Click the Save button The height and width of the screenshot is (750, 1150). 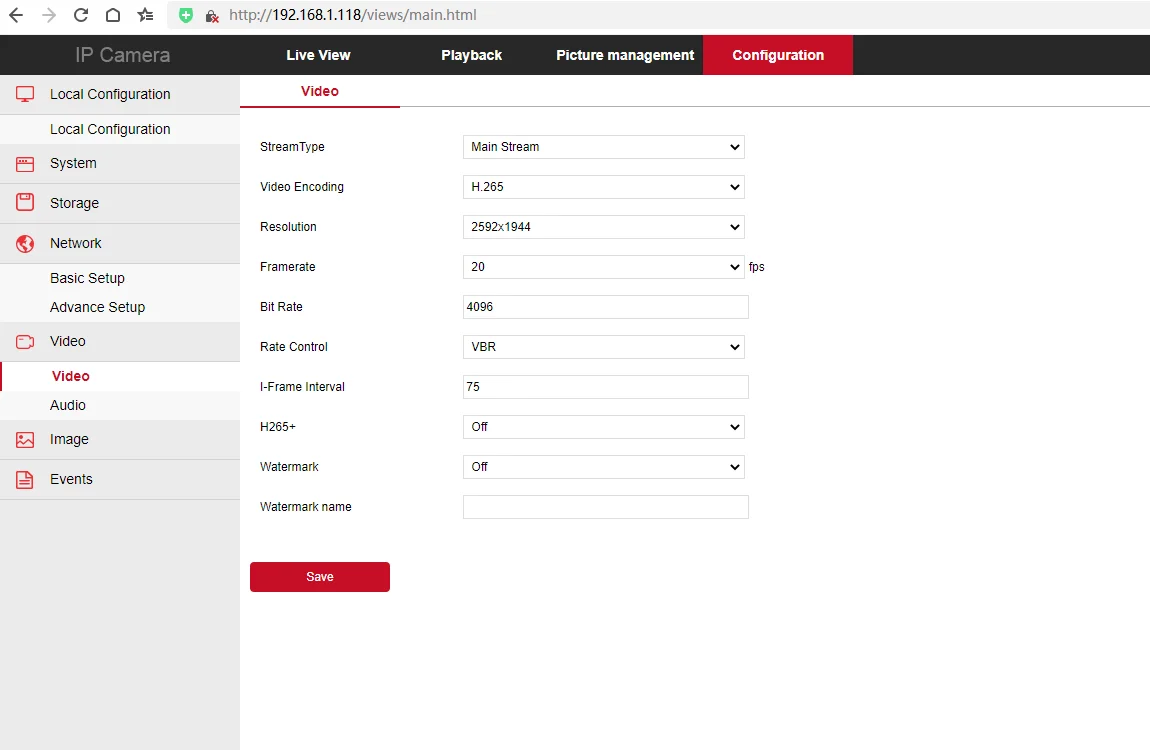pyautogui.click(x=320, y=577)
